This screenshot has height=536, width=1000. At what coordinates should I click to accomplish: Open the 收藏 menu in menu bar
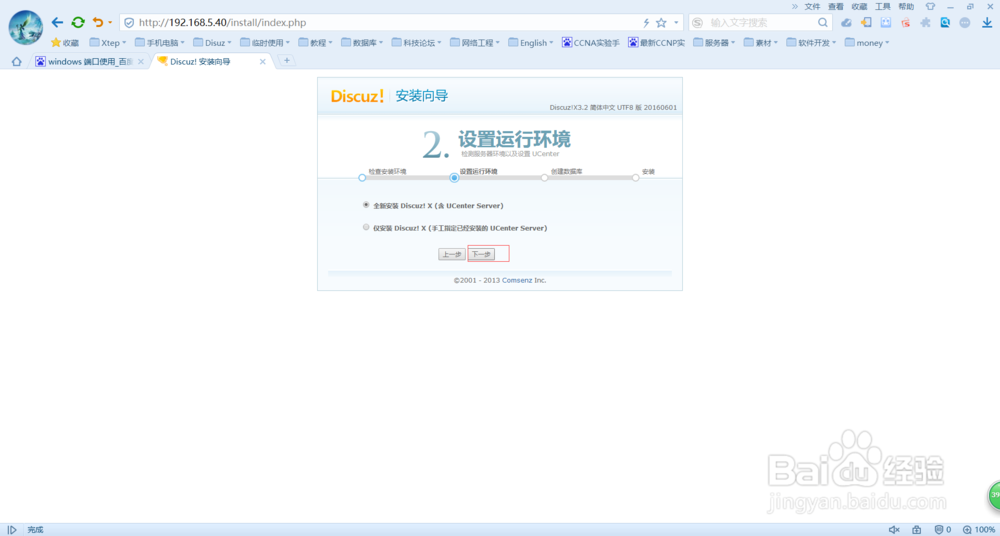[859, 6]
